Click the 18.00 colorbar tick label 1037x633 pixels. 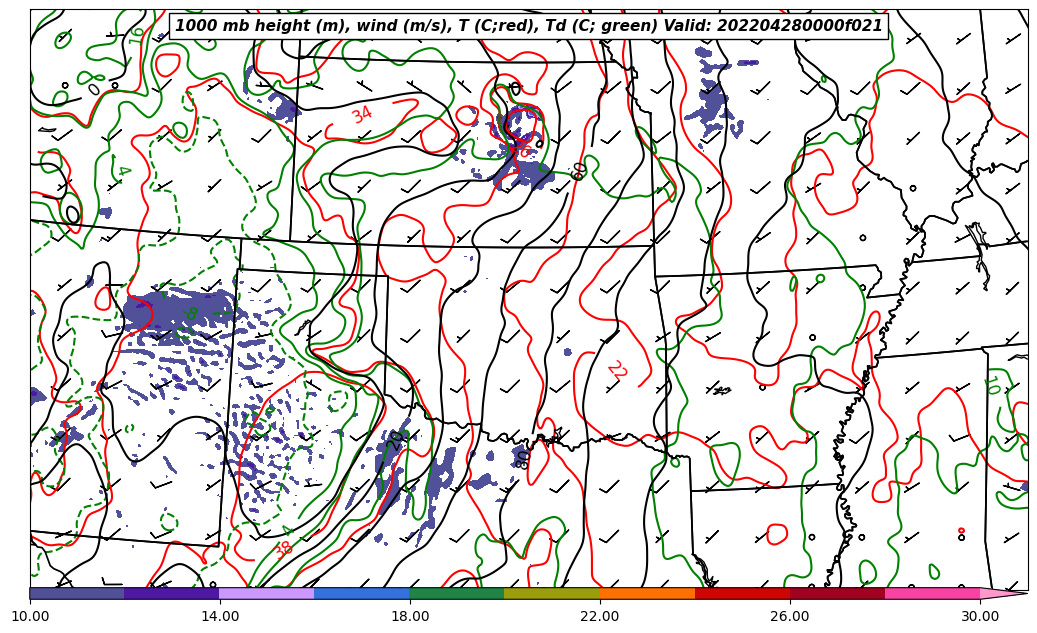point(409,616)
